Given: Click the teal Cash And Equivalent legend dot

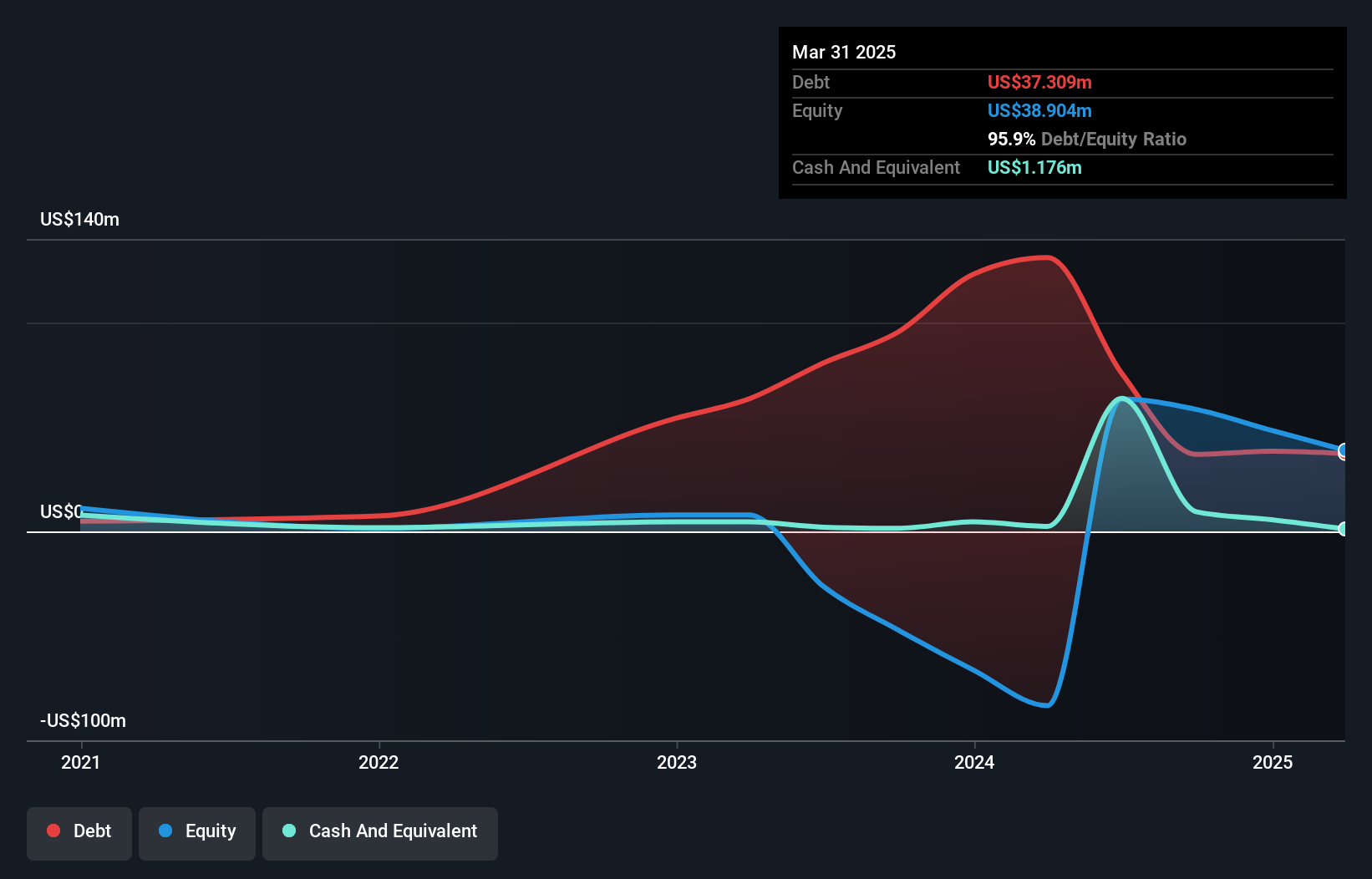Looking at the screenshot, I should tap(289, 831).
